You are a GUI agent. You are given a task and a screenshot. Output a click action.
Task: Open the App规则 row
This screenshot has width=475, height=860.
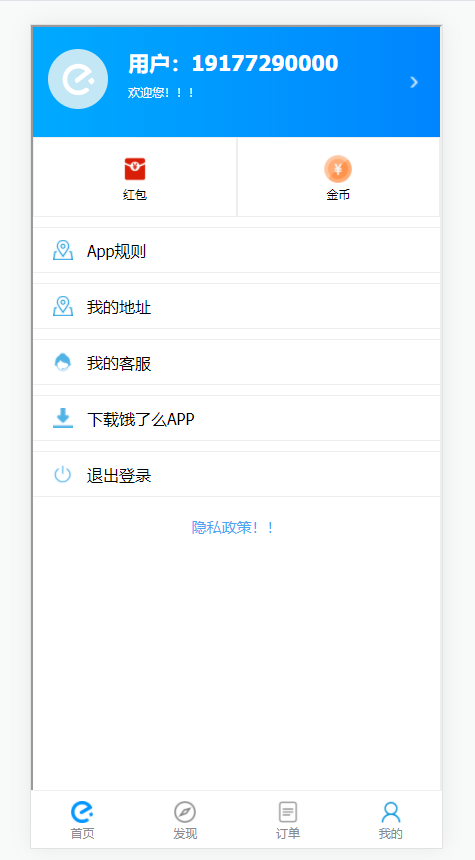[x=236, y=250]
